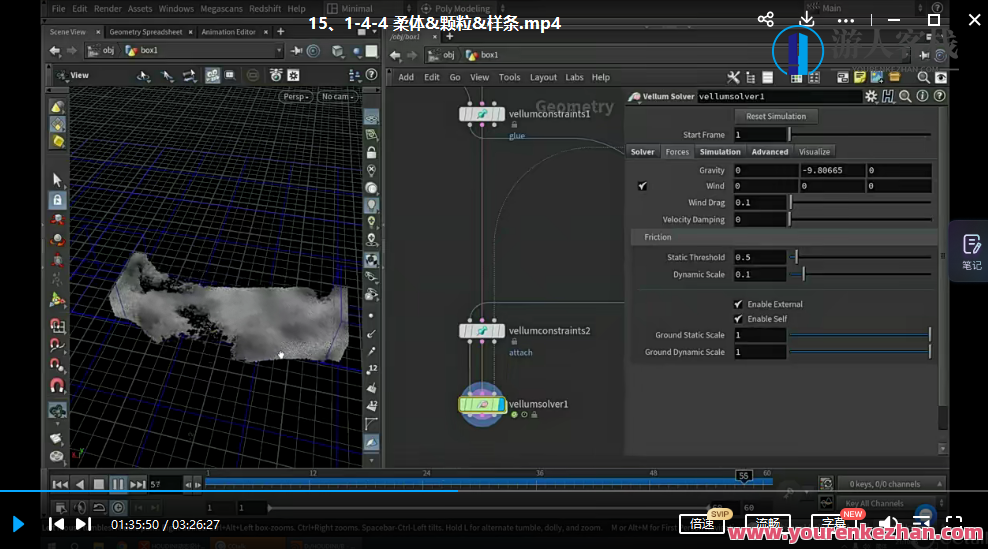
Task: Select the arrow Select tool in viewport toolbar
Action: tap(57, 179)
